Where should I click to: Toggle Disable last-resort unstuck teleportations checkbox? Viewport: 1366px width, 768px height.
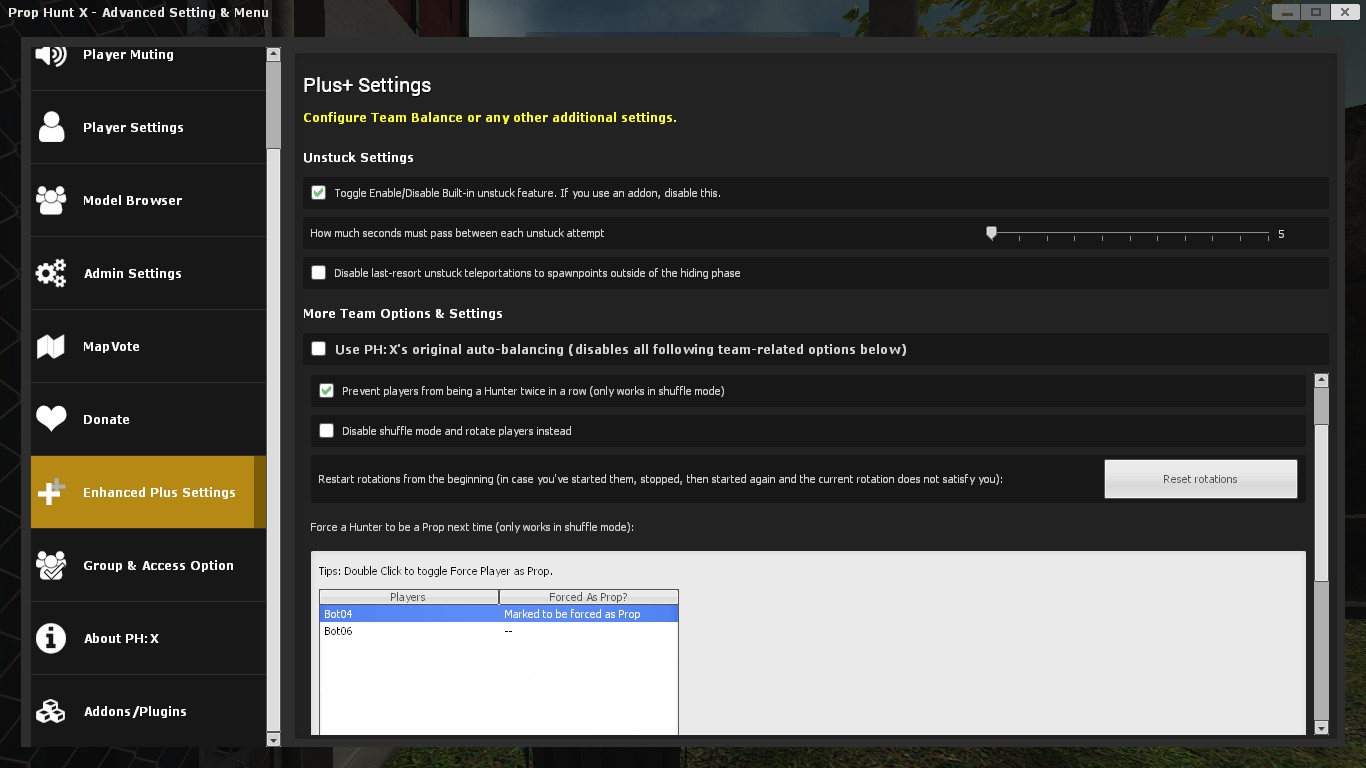click(x=318, y=273)
